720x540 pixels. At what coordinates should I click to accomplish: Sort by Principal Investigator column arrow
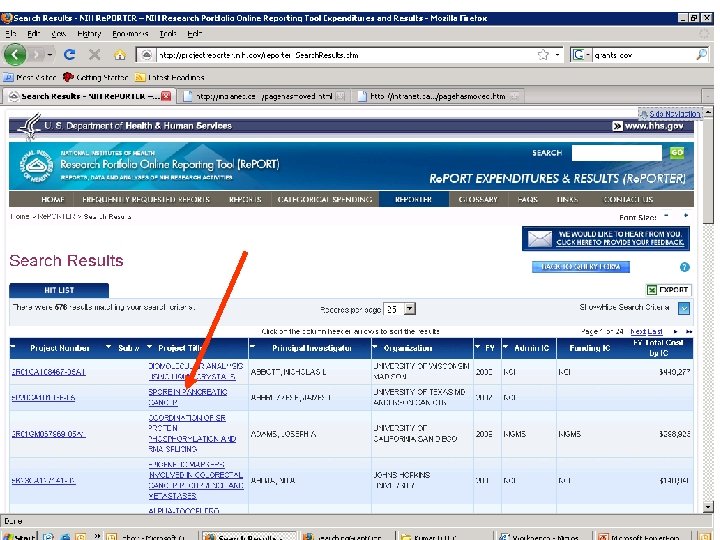coord(253,347)
